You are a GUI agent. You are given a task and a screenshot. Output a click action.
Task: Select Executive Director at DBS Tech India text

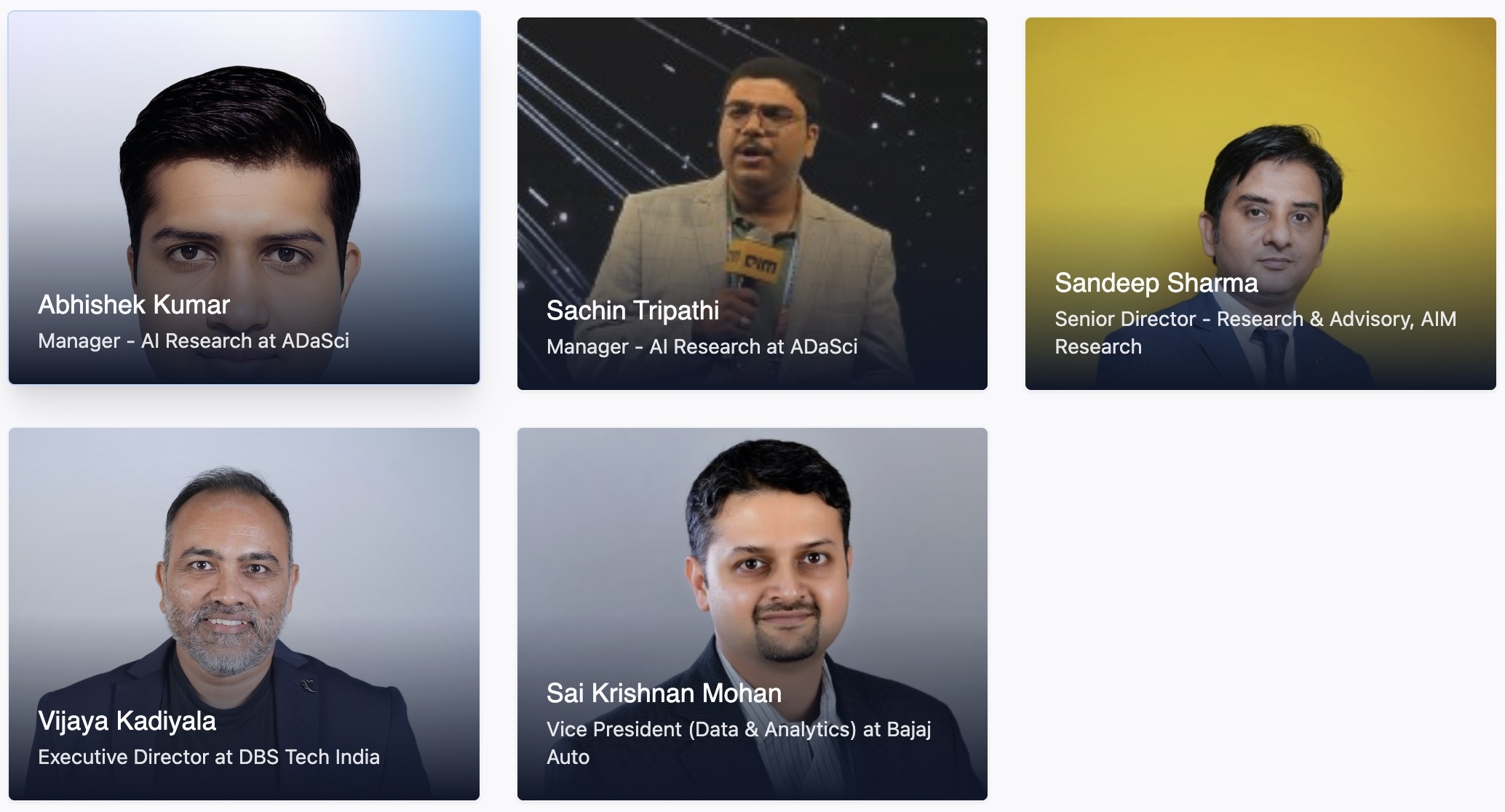209,757
